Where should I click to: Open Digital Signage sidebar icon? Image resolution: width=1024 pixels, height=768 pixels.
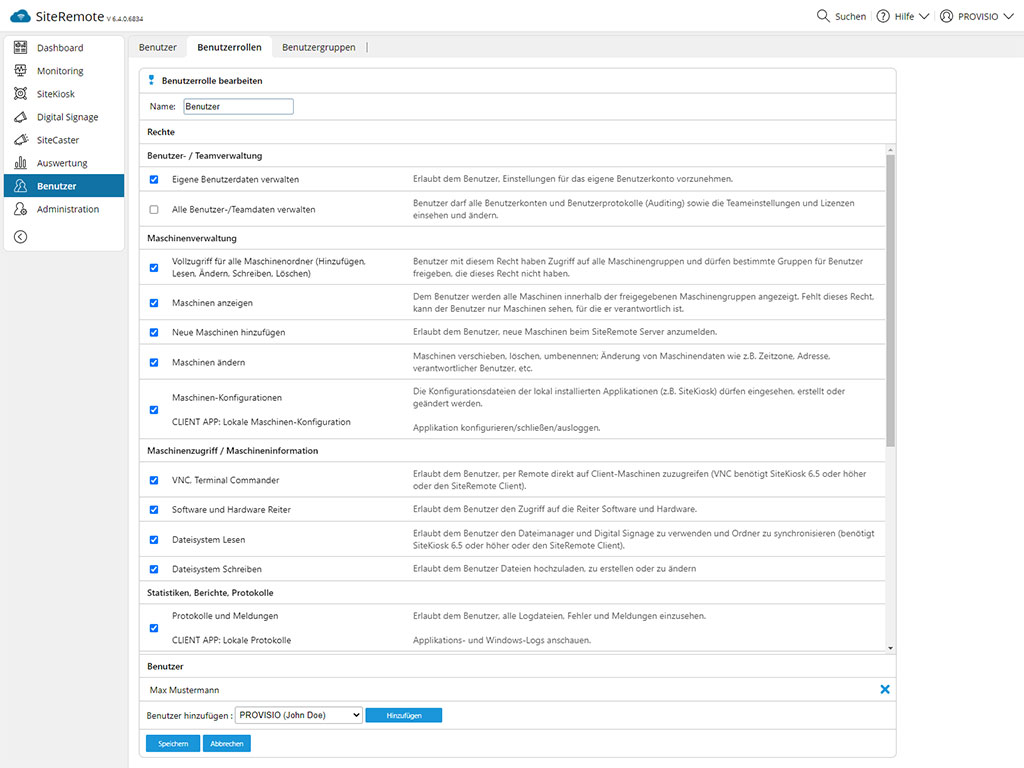(20, 117)
